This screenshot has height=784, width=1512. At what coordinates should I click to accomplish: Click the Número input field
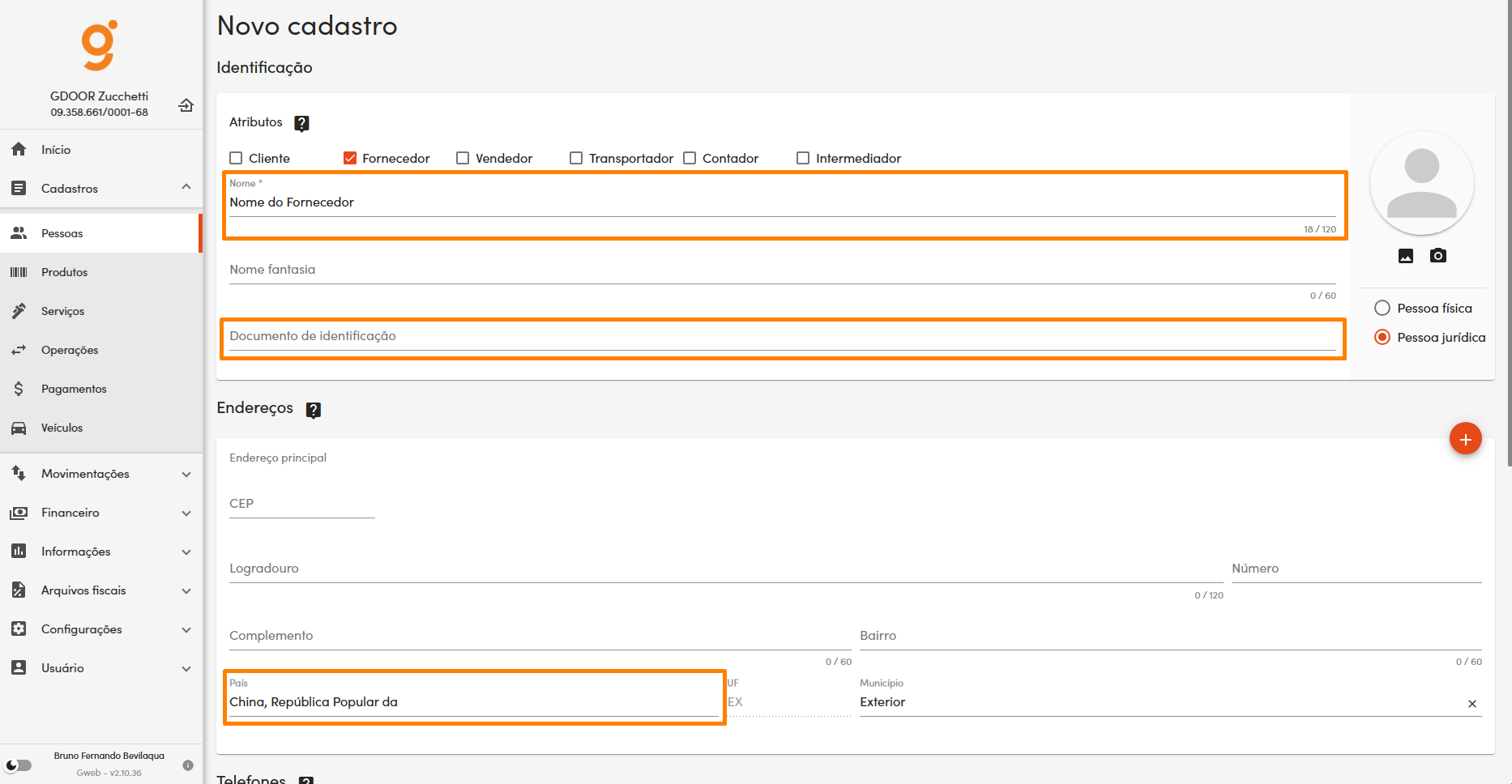[1356, 569]
